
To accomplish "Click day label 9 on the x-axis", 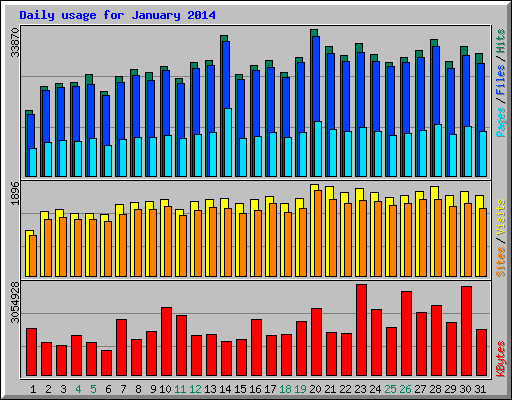I will click(x=153, y=389).
